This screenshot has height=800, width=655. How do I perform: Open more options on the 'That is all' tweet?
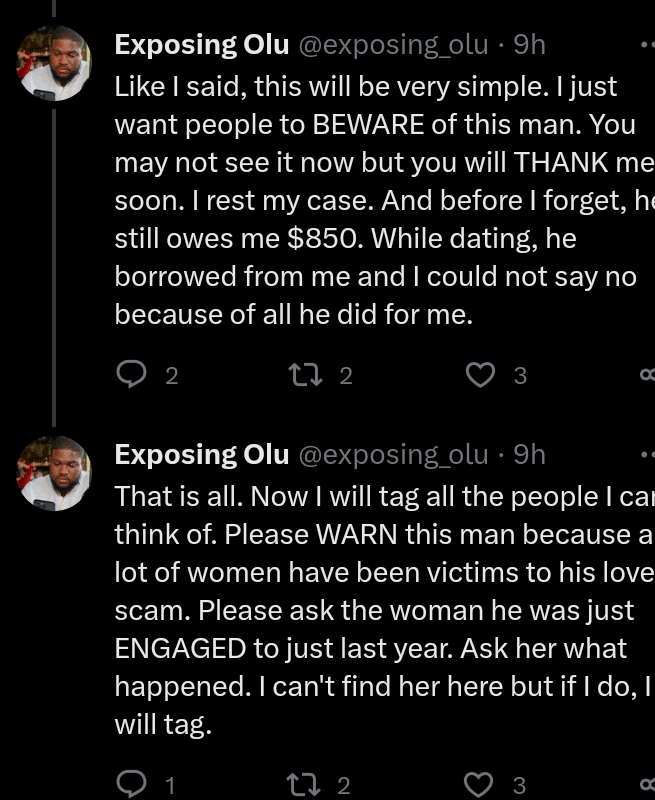coord(645,455)
